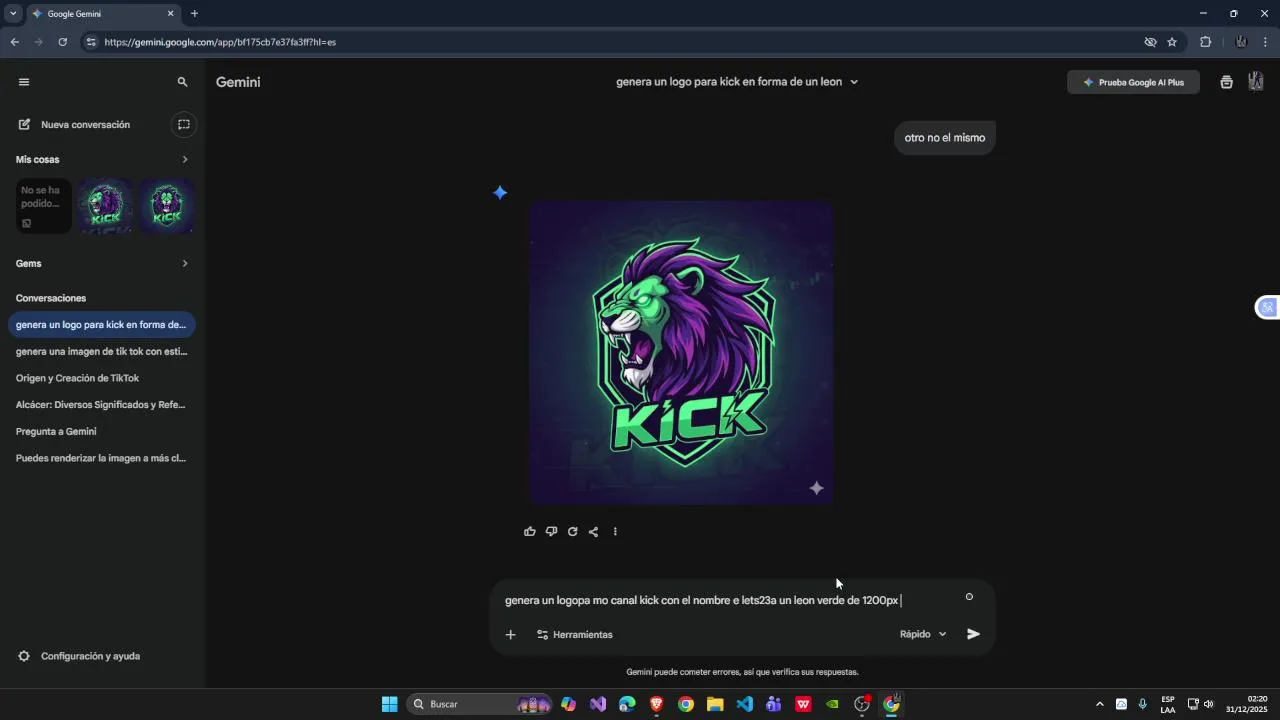
Task: Open the user avatar at top right
Action: pyautogui.click(x=1256, y=82)
